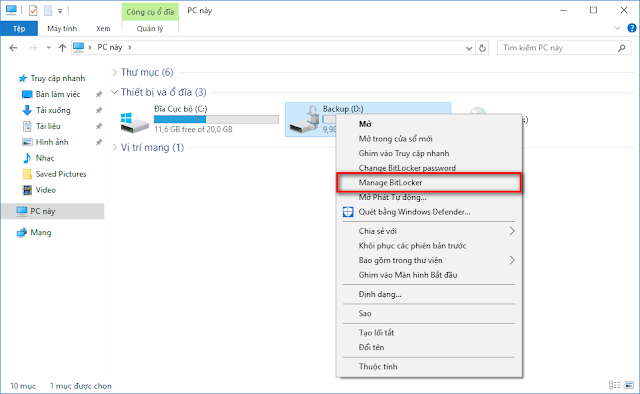640x394 pixels.
Task: Choose Định dạng... from context menu
Action: [429, 294]
